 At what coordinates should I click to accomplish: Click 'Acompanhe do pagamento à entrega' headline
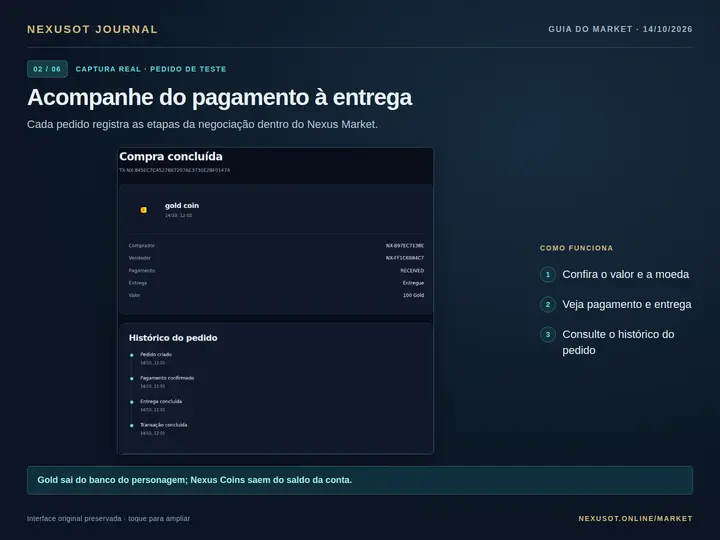coord(219,98)
